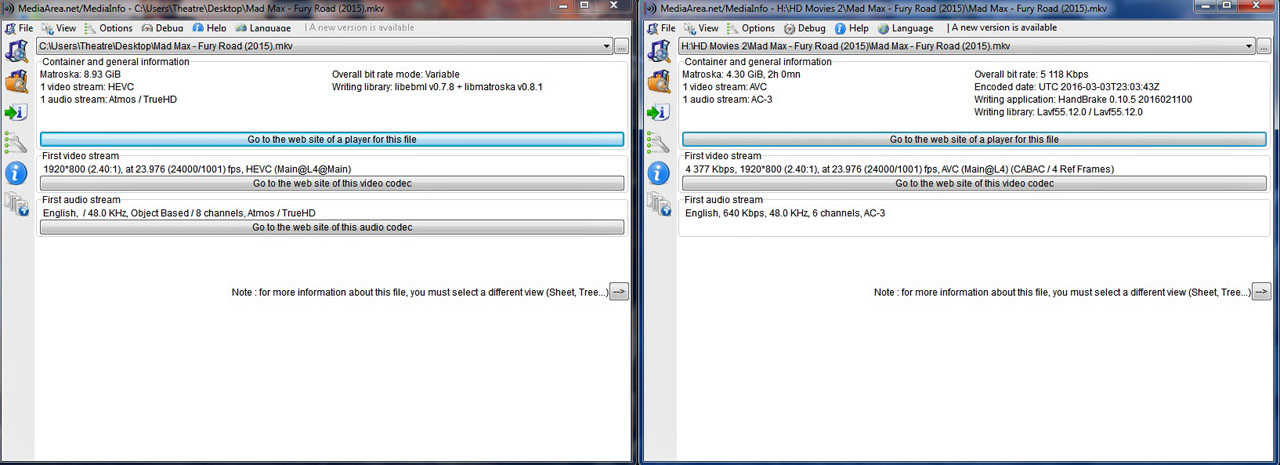Open Preferences wrench icon in left MediaInfo sidebar
This screenshot has width=1280, height=465.
point(16,142)
